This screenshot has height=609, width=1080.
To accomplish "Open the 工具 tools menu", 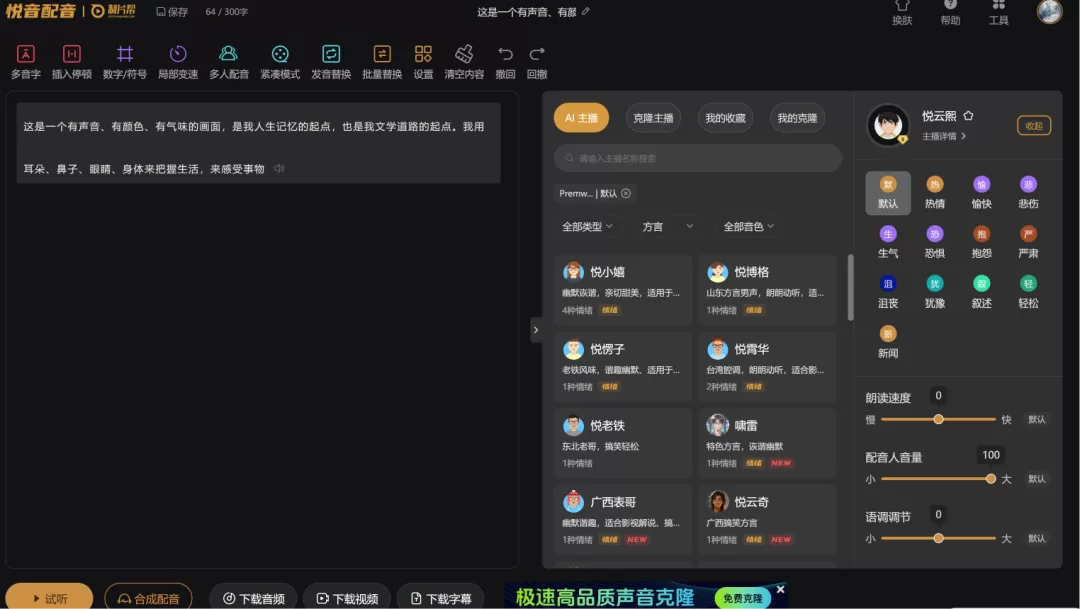I will (998, 12).
